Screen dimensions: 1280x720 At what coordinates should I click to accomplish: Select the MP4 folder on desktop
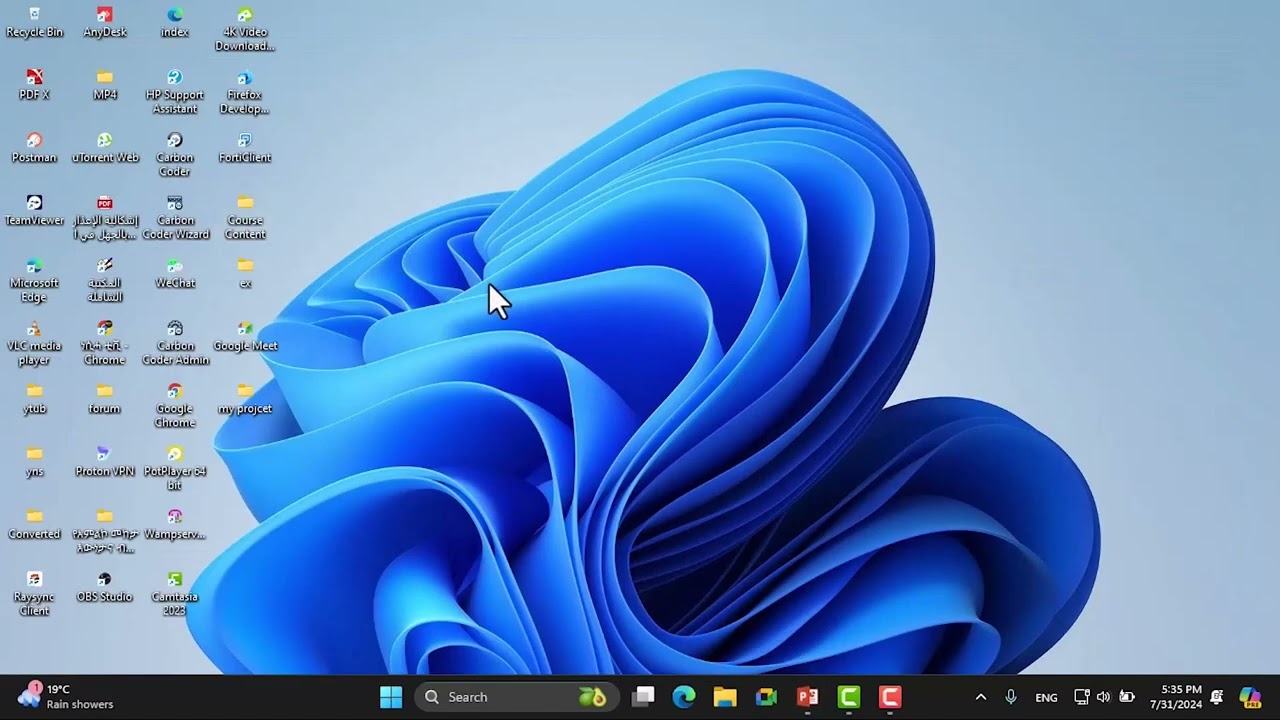click(105, 86)
